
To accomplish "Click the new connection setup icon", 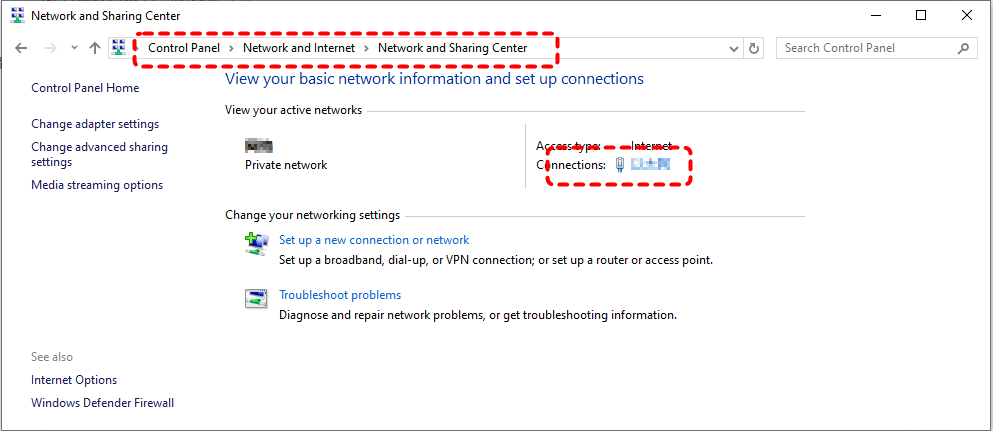I will pyautogui.click(x=256, y=242).
